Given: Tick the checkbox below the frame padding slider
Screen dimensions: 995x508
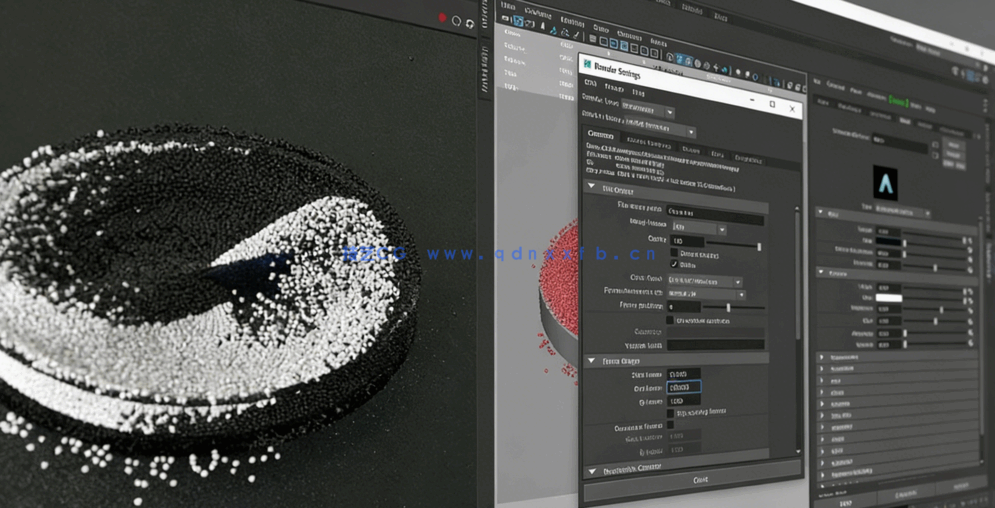Looking at the screenshot, I should pos(671,321).
